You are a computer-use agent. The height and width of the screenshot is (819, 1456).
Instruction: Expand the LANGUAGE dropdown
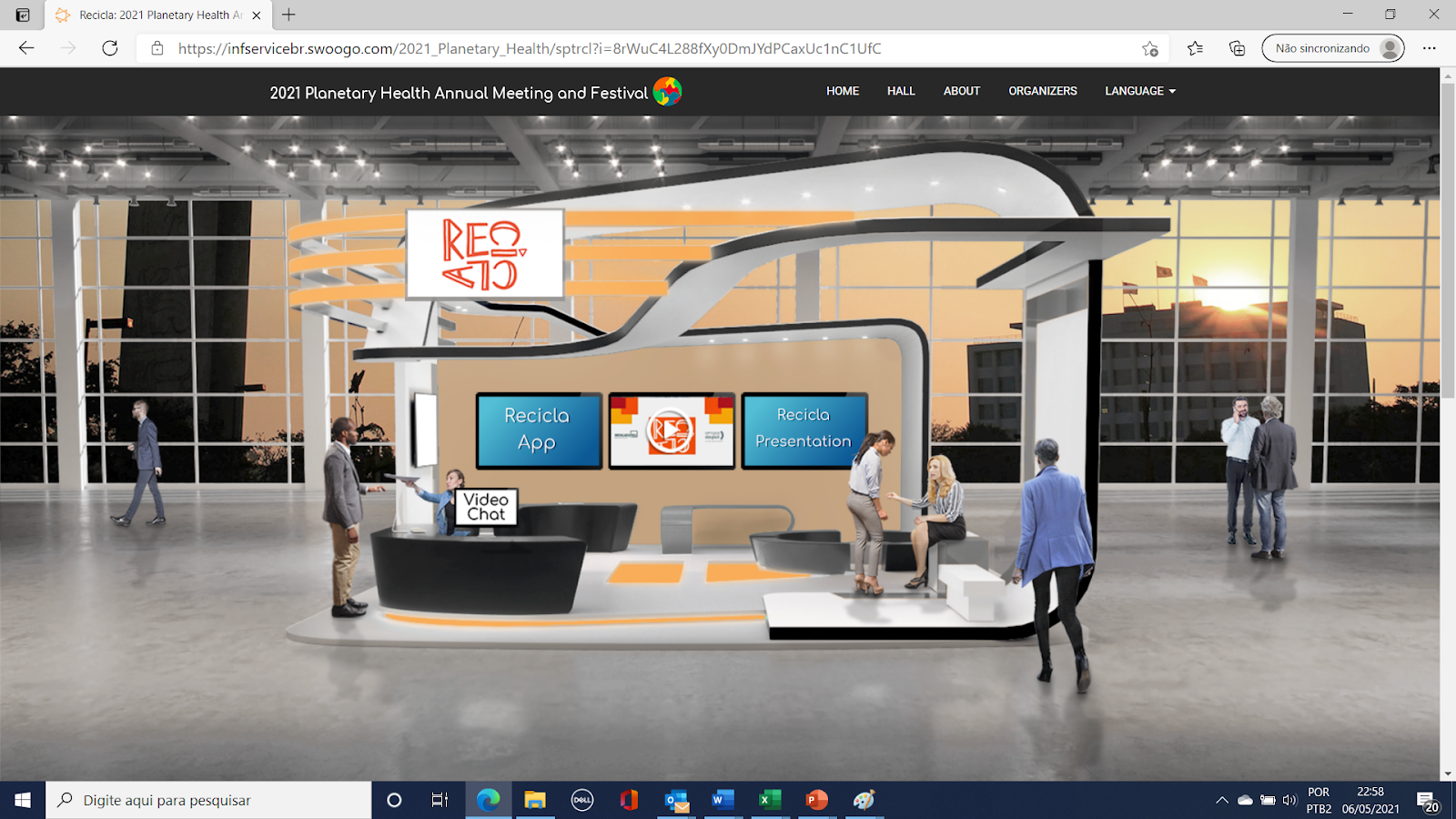pyautogui.click(x=1140, y=91)
